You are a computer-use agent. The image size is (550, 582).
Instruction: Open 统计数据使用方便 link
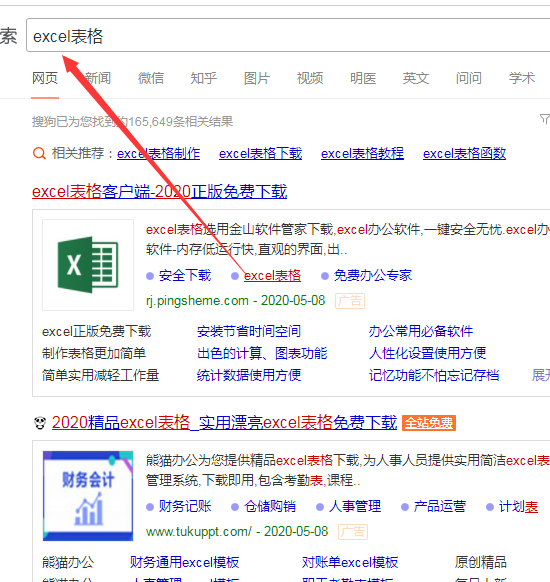tap(249, 375)
